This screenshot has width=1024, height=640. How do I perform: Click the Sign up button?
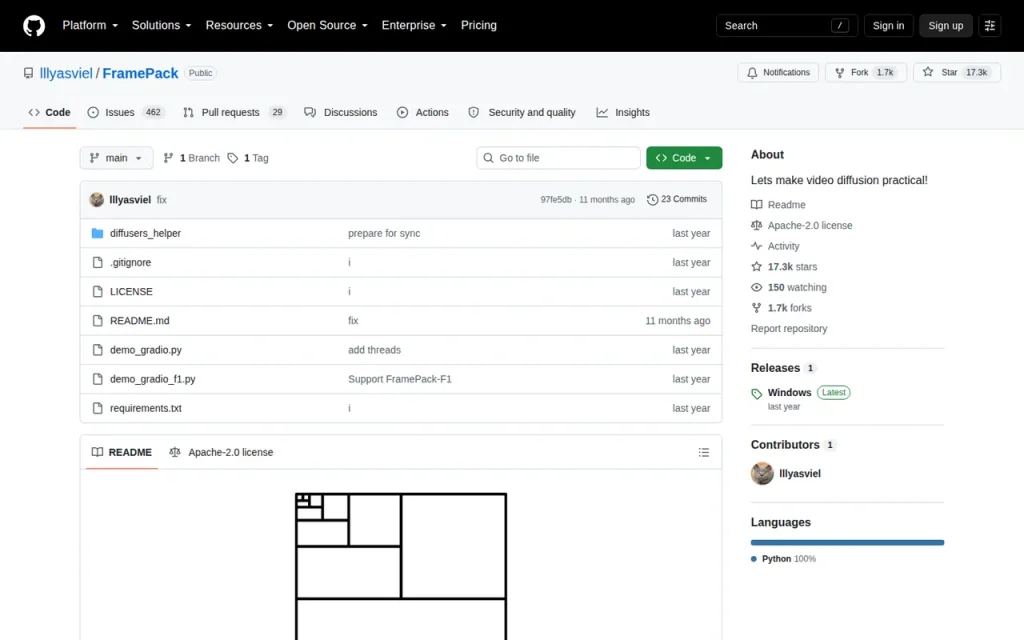click(x=946, y=25)
